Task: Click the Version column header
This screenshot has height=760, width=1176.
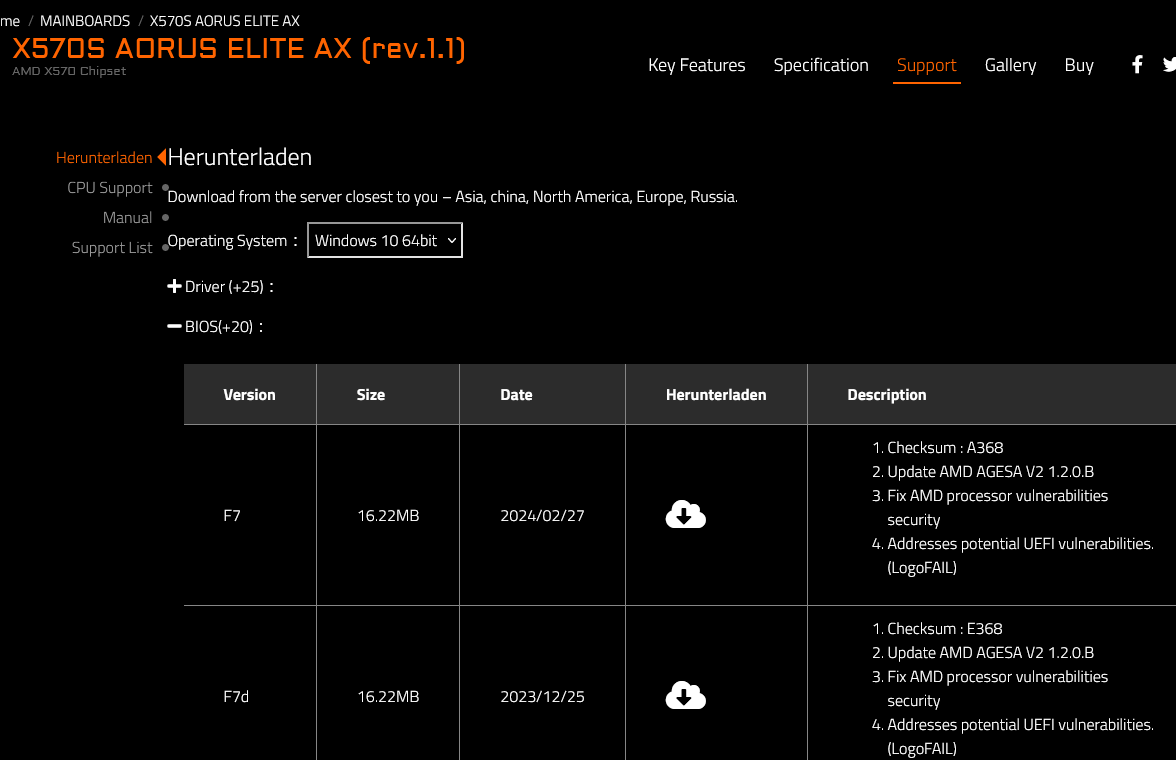Action: [249, 395]
